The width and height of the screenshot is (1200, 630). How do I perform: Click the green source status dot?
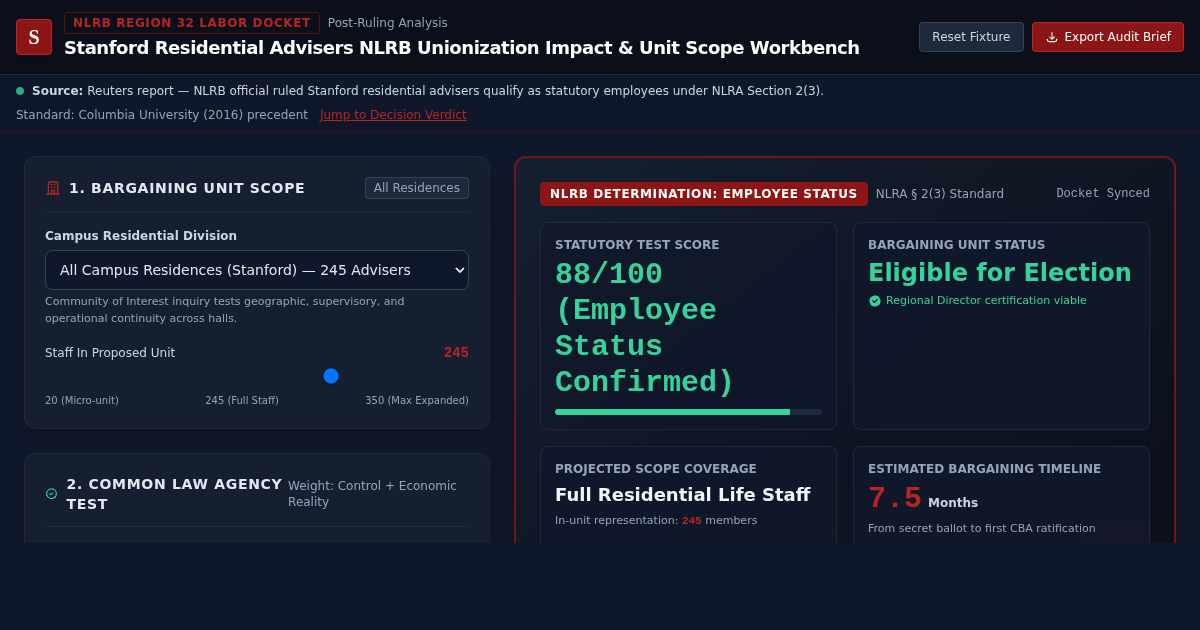(x=20, y=91)
